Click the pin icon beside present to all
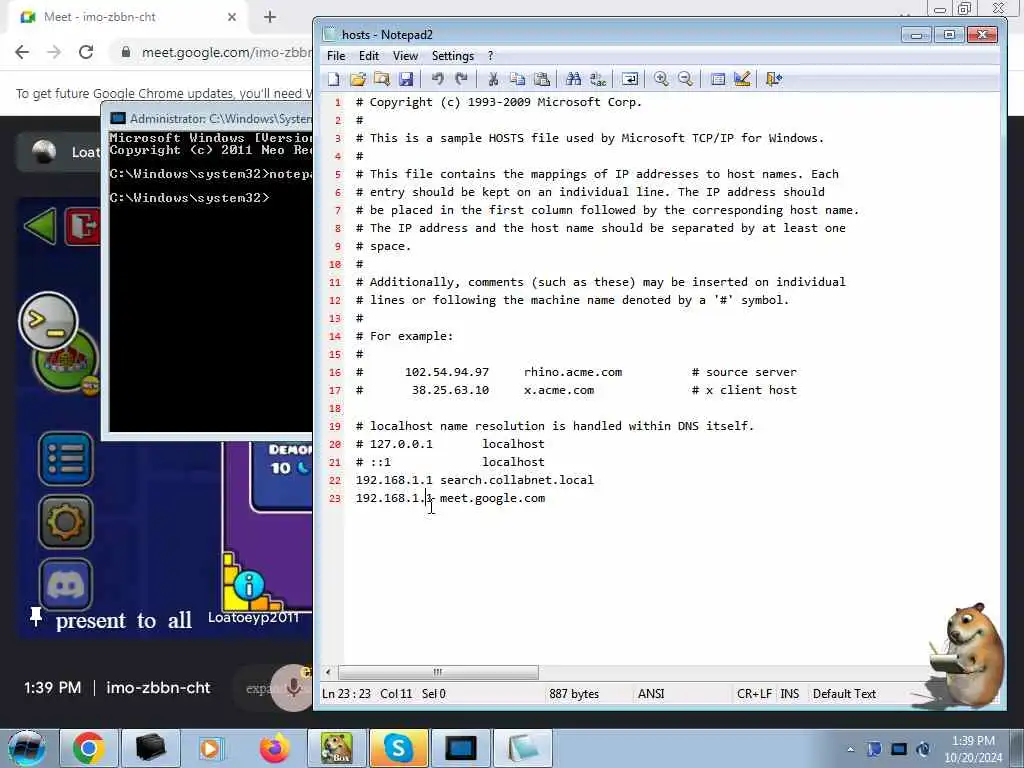Image resolution: width=1024 pixels, height=768 pixels. [x=36, y=616]
